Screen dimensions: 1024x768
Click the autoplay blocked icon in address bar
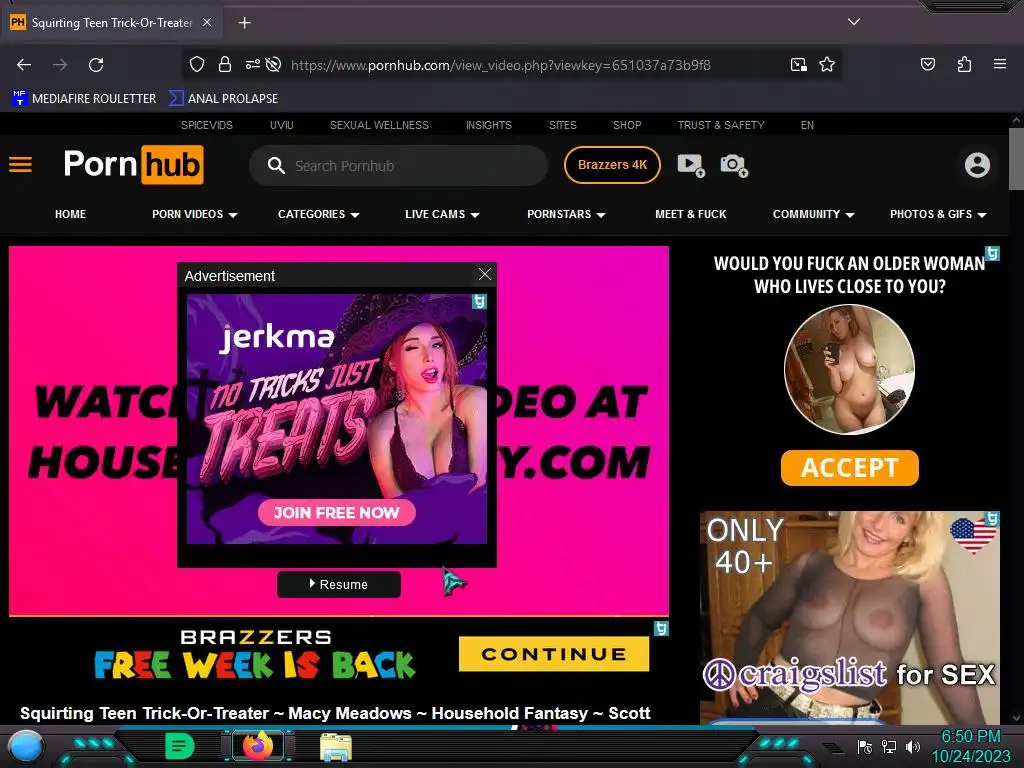[274, 64]
